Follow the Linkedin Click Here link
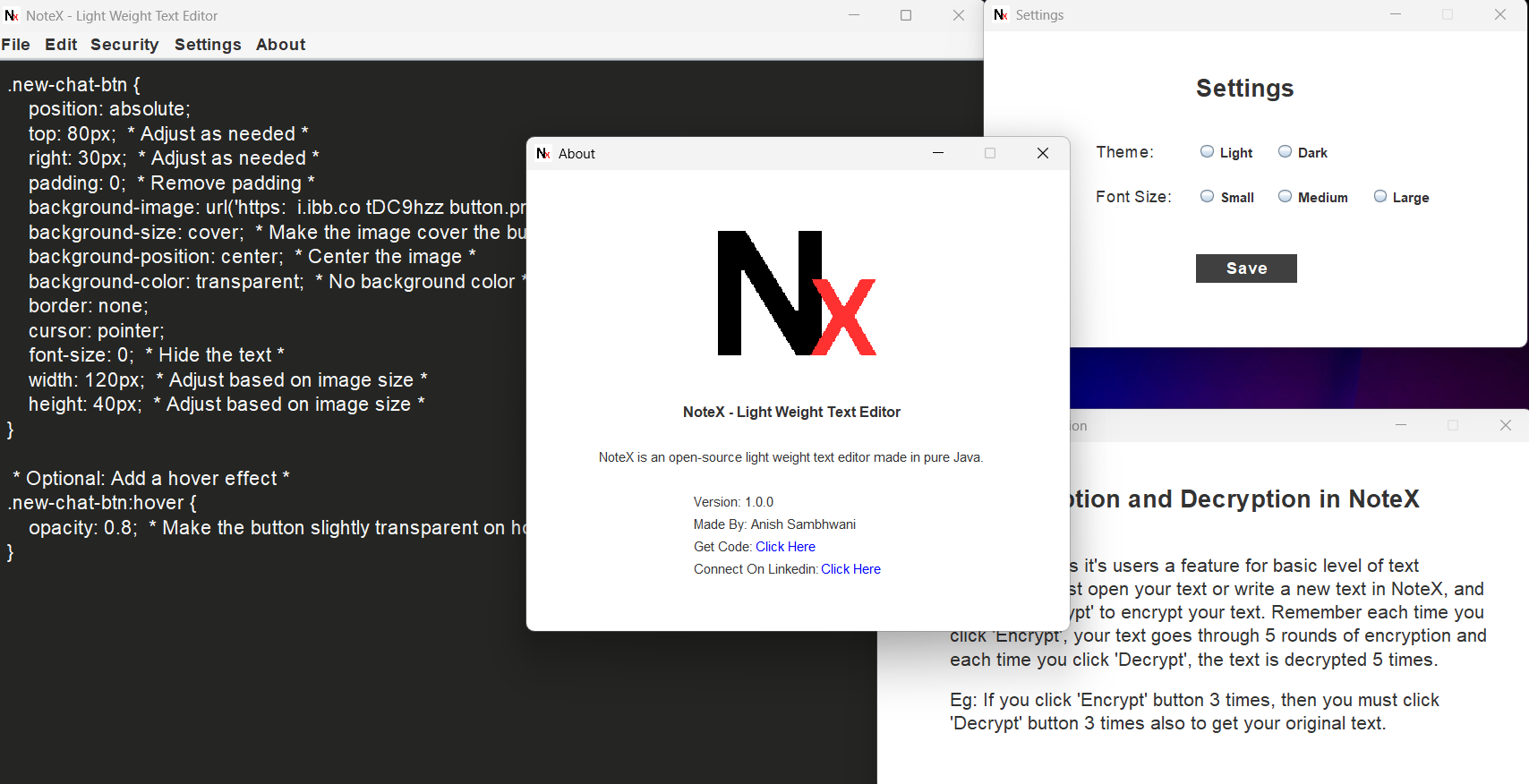The width and height of the screenshot is (1529, 784). click(850, 569)
